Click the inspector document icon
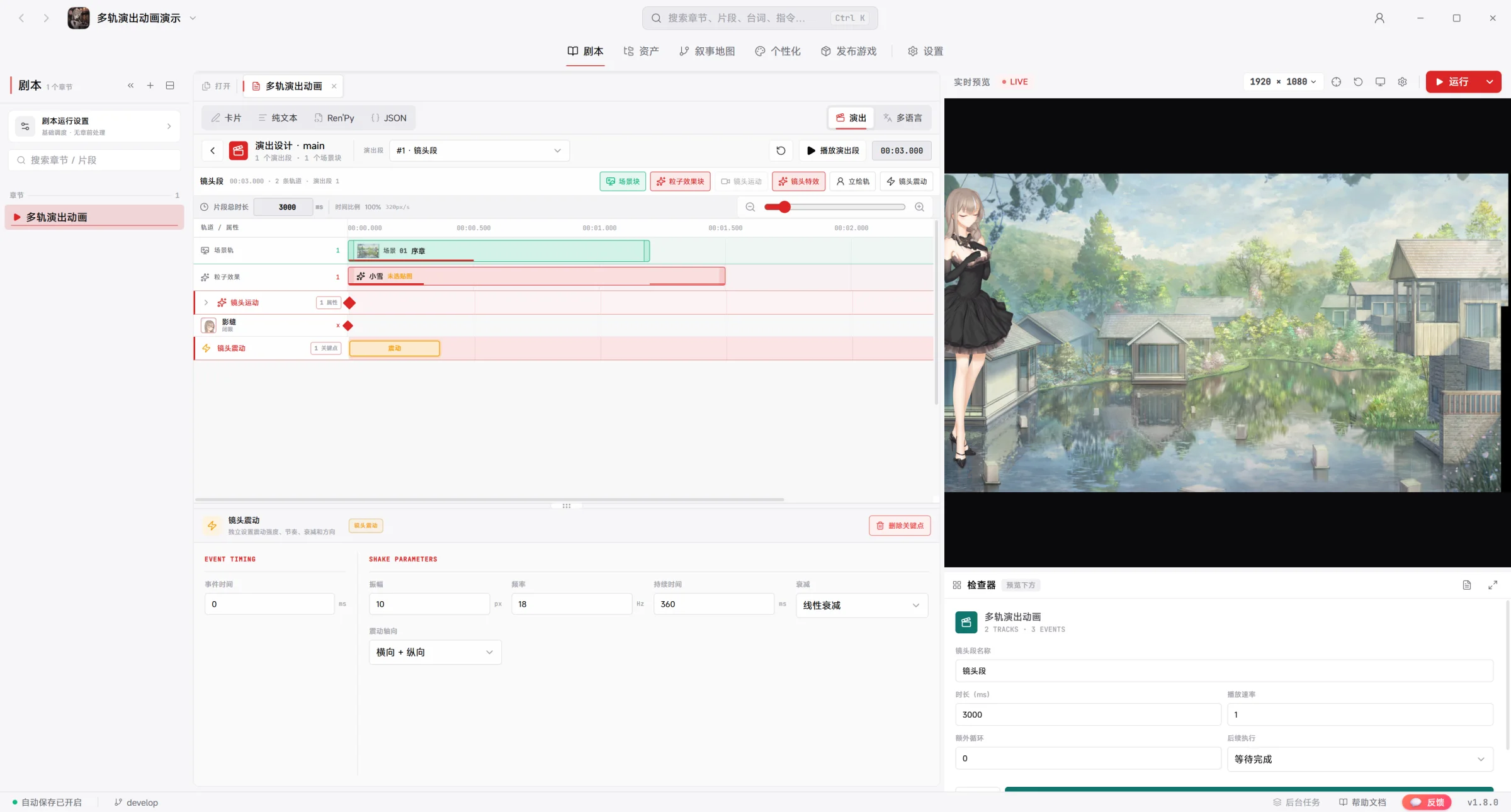Viewport: 1511px width, 812px height. click(1467, 585)
